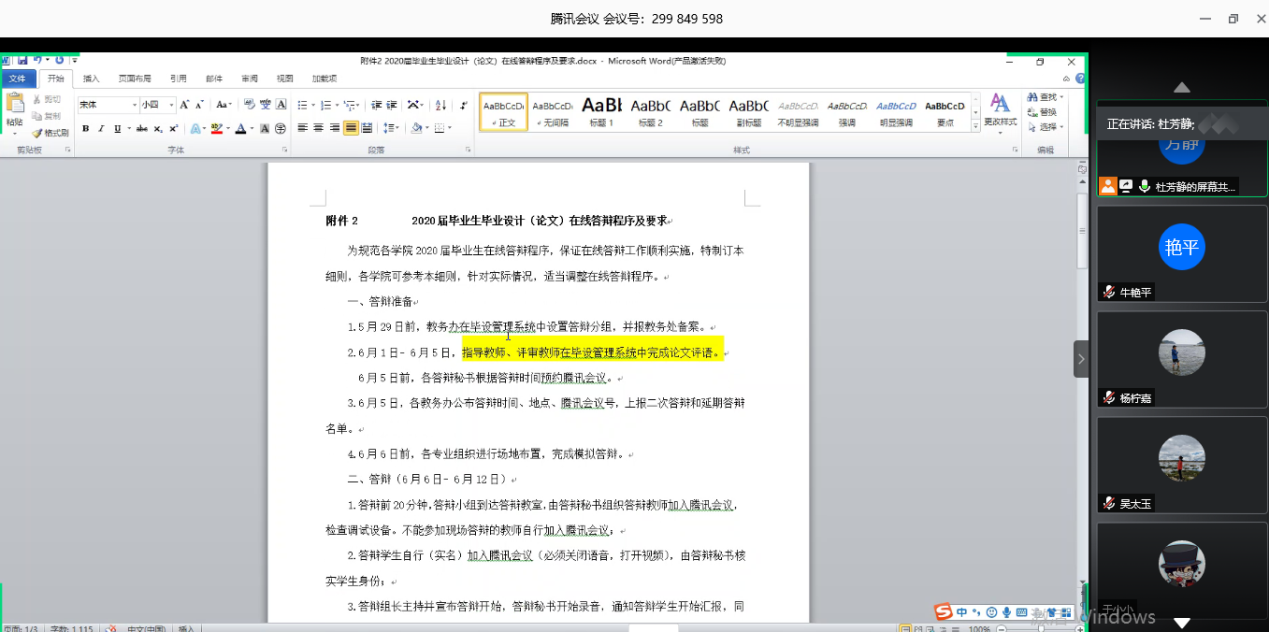Open the font name dropdown (宋体)
This screenshot has width=1269, height=632.
click(x=135, y=105)
